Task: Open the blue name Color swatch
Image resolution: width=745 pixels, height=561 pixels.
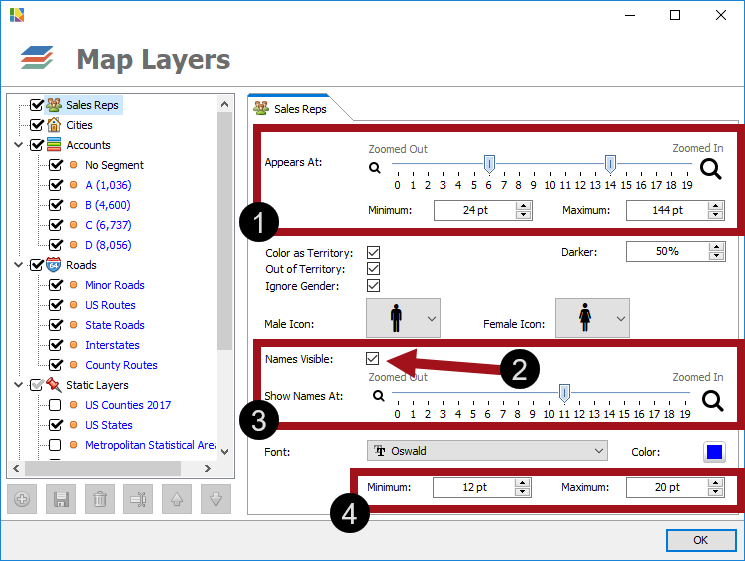Action: [x=714, y=452]
